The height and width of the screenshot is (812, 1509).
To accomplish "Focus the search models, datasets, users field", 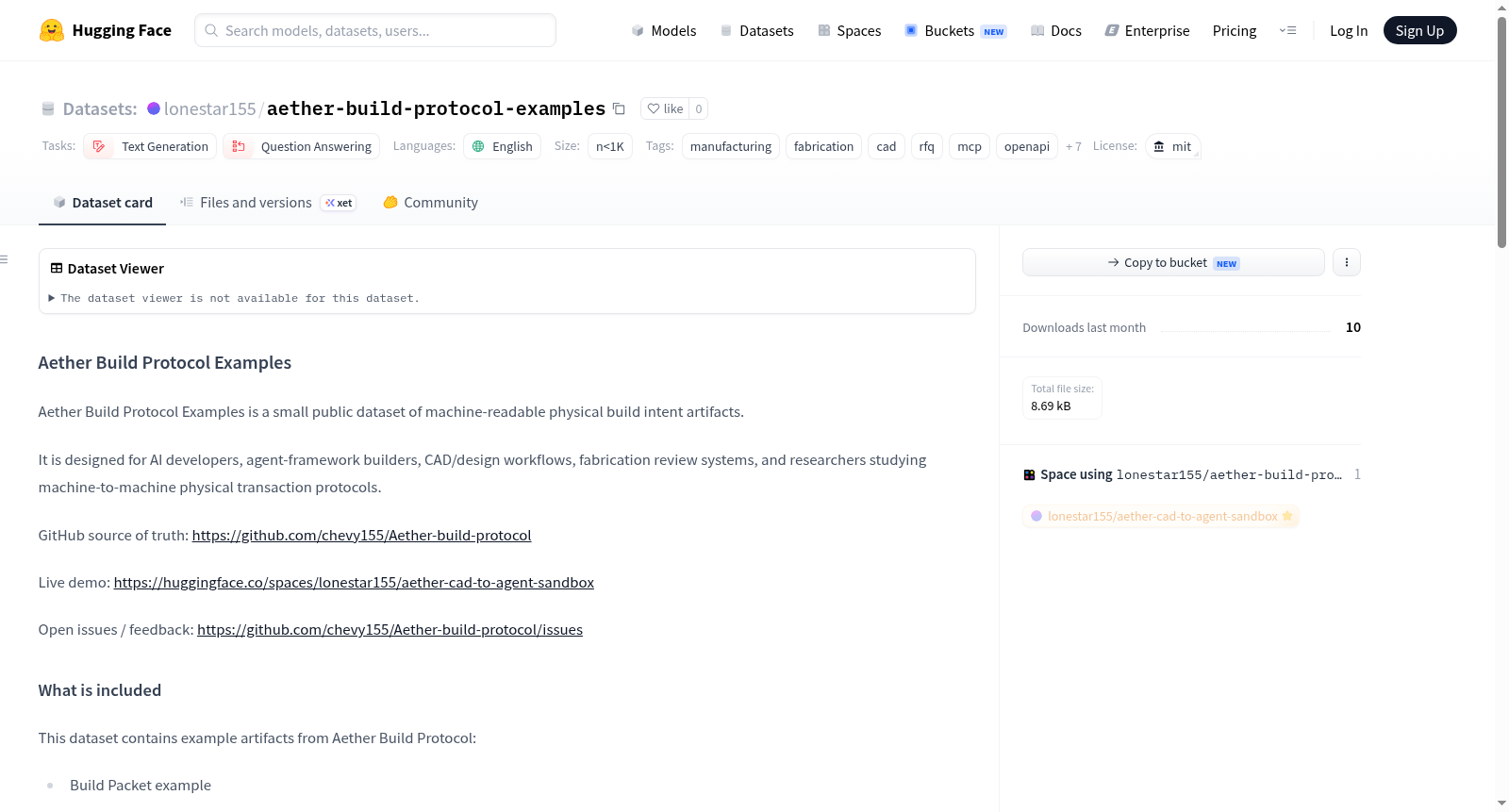I will [375, 30].
